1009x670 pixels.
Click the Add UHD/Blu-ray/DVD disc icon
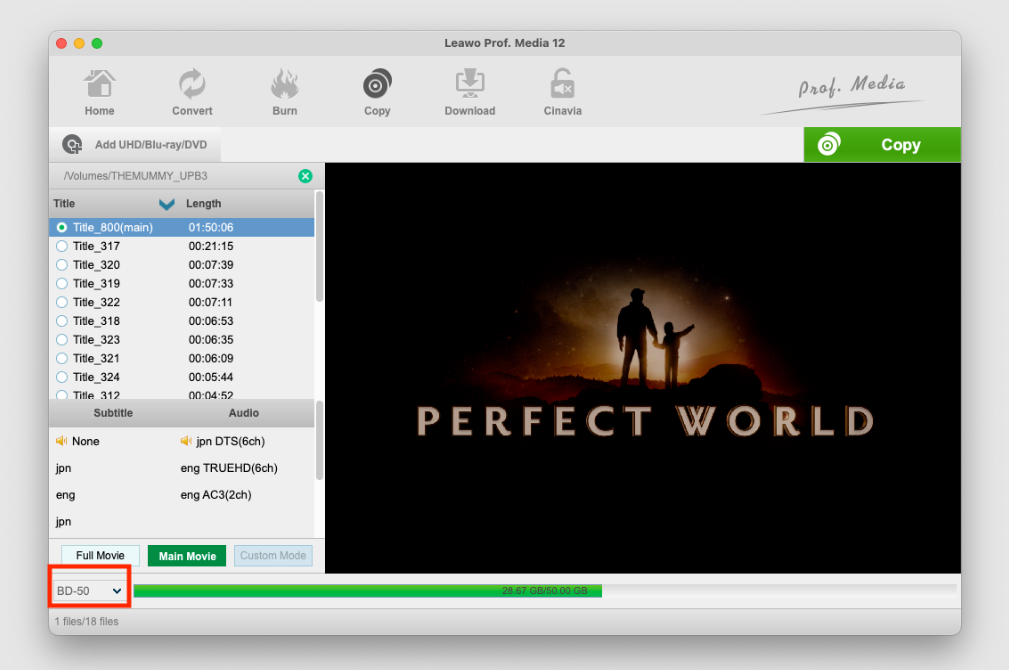(x=72, y=145)
